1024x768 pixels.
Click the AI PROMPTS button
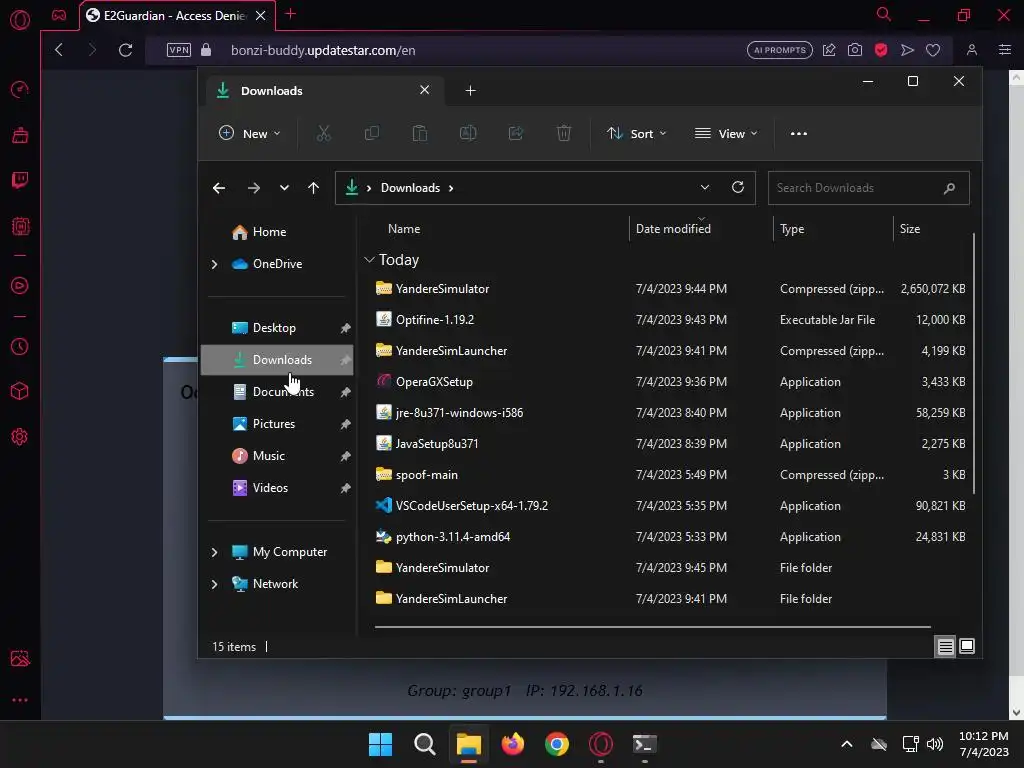pos(780,50)
